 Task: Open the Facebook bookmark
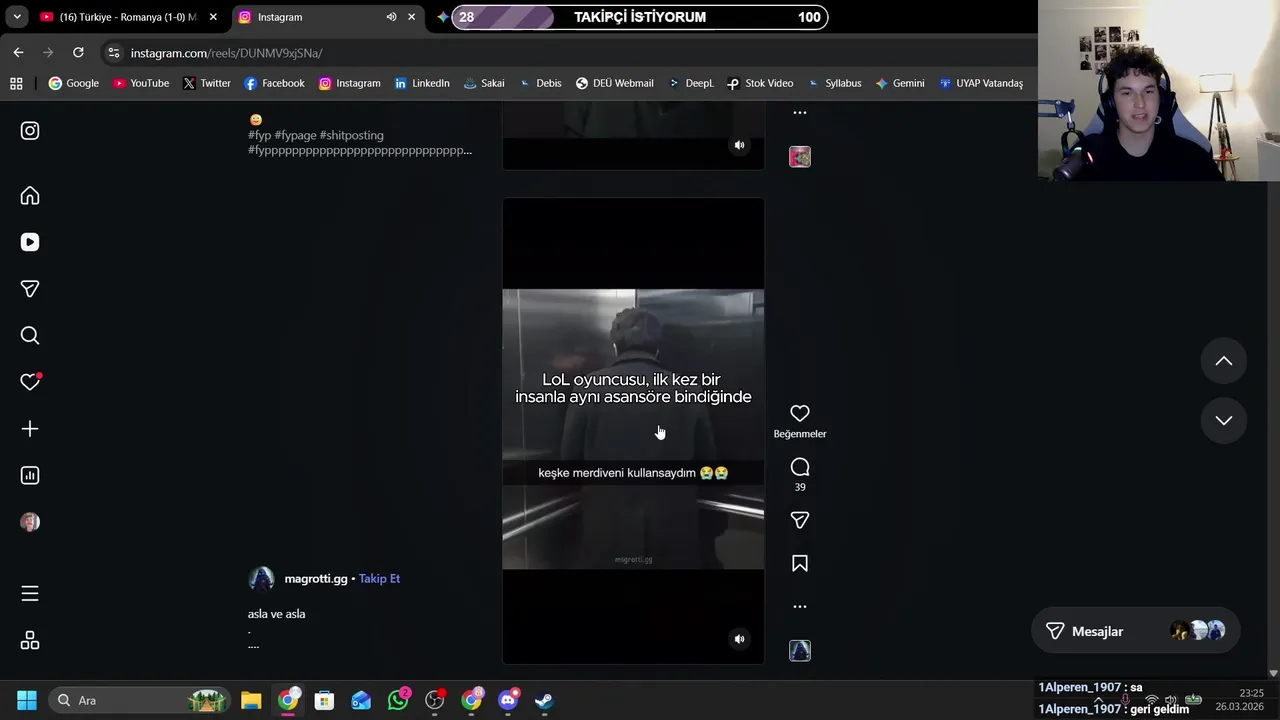(275, 83)
